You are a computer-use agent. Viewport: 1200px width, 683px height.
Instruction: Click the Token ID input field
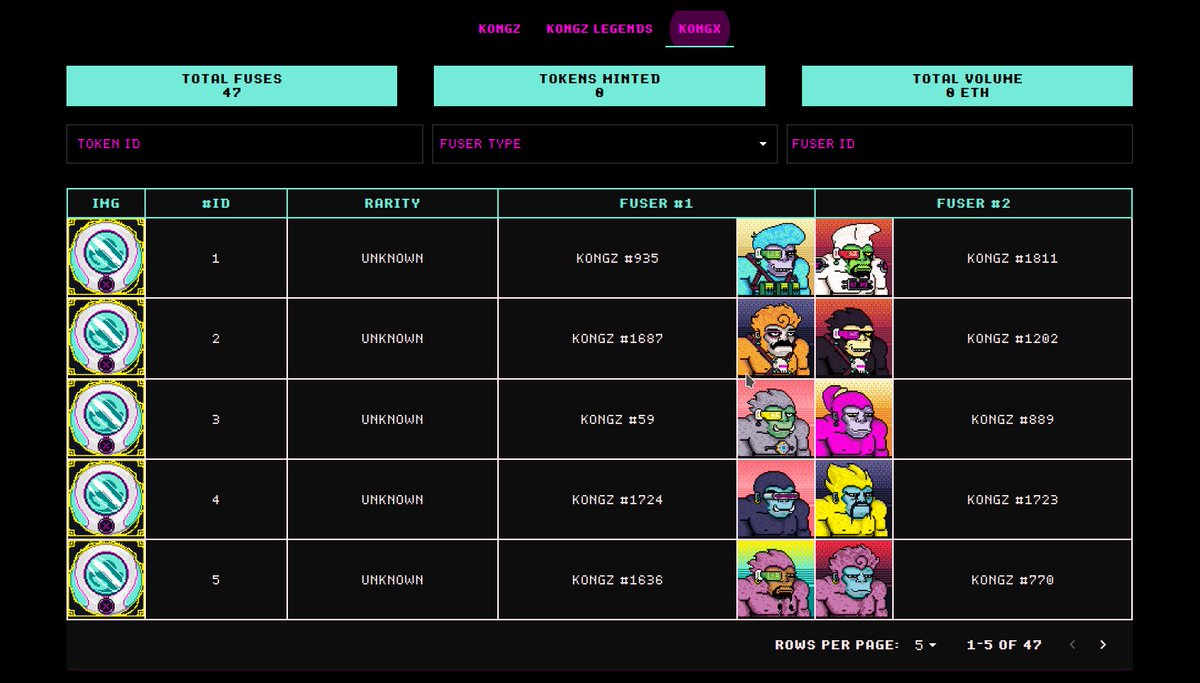point(243,143)
